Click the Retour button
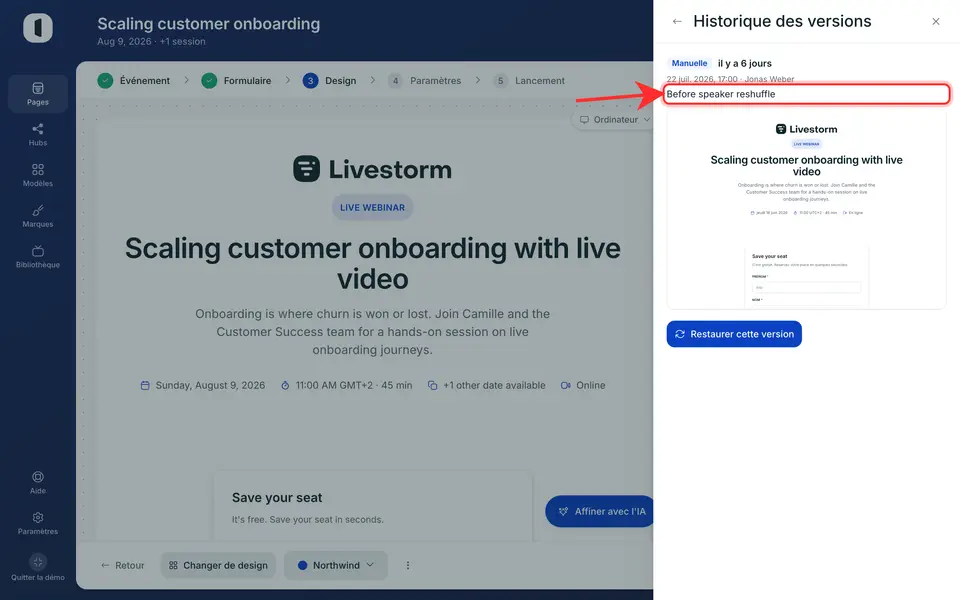The height and width of the screenshot is (600, 960). (122, 565)
